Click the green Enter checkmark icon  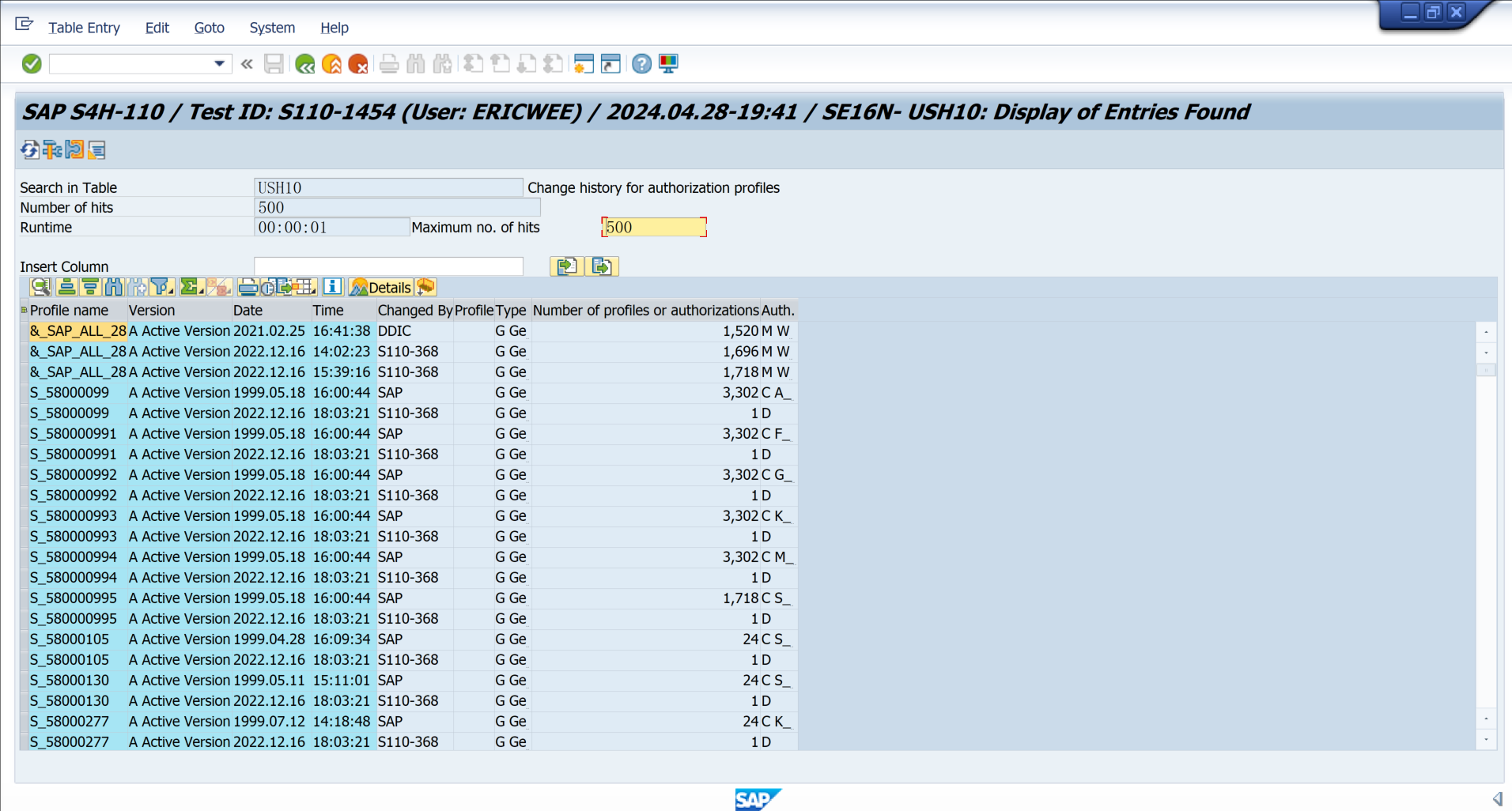[32, 64]
